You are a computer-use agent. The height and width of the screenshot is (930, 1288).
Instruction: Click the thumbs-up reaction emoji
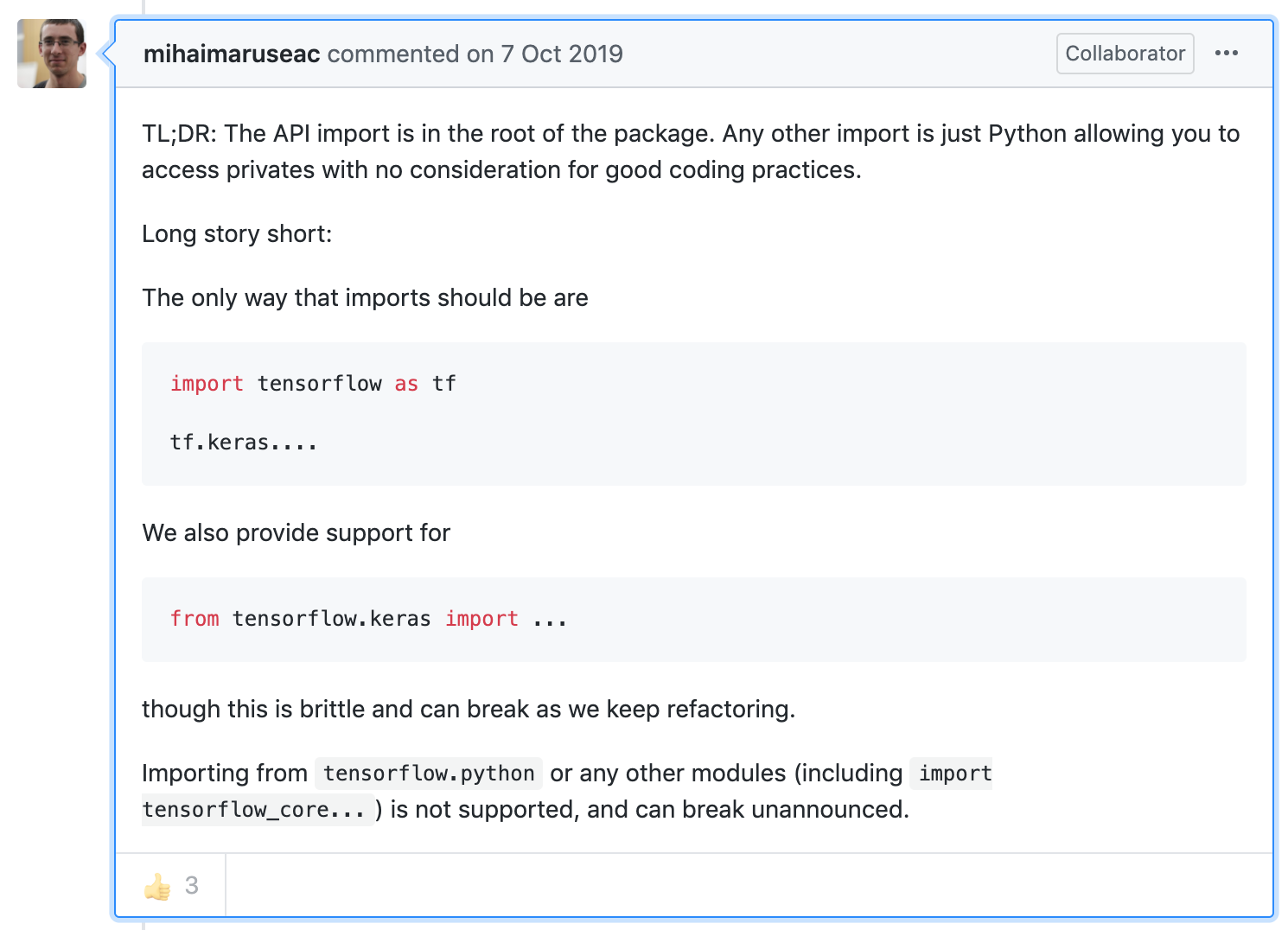tap(157, 886)
